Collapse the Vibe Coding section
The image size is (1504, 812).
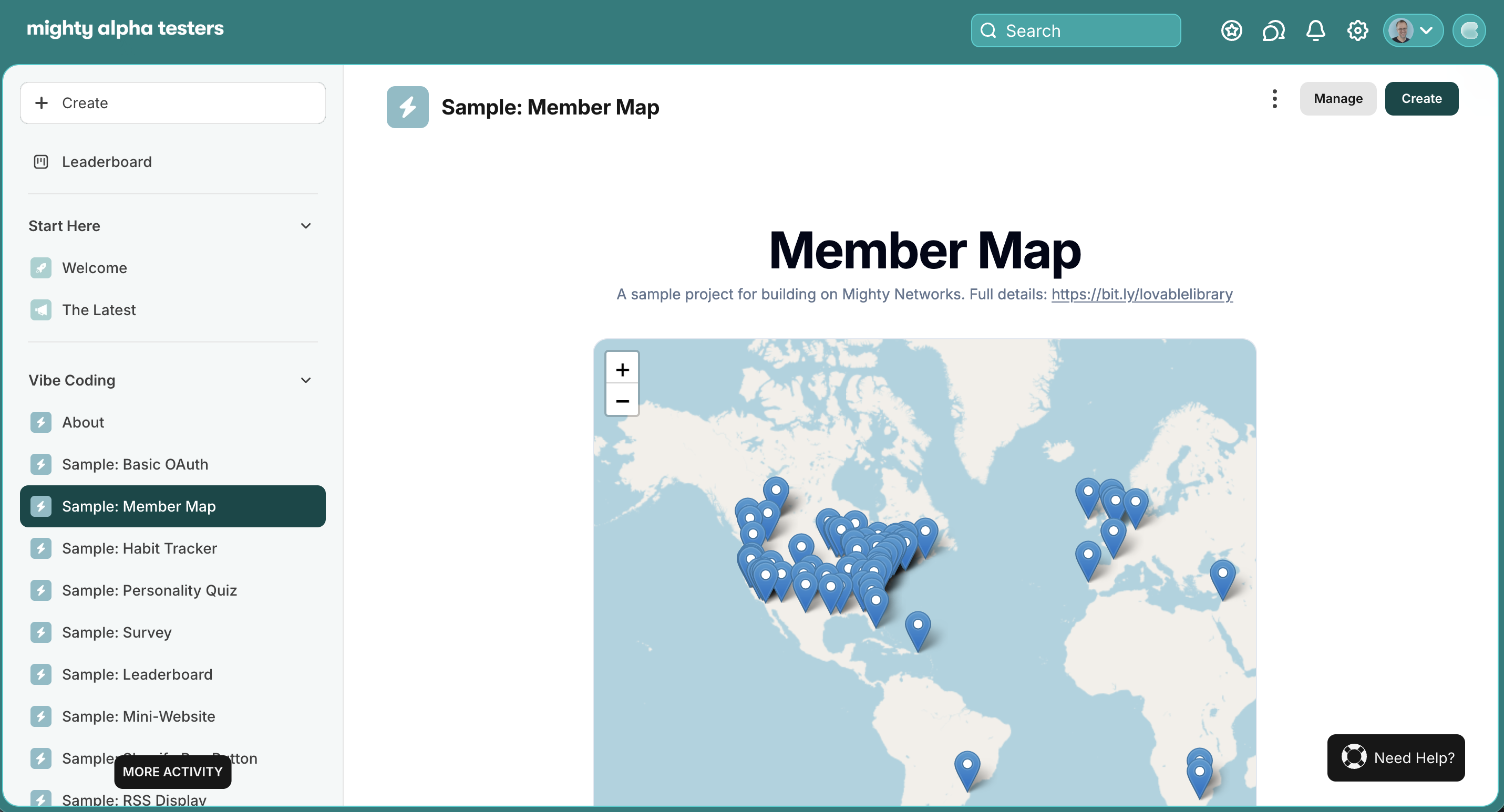coord(305,380)
